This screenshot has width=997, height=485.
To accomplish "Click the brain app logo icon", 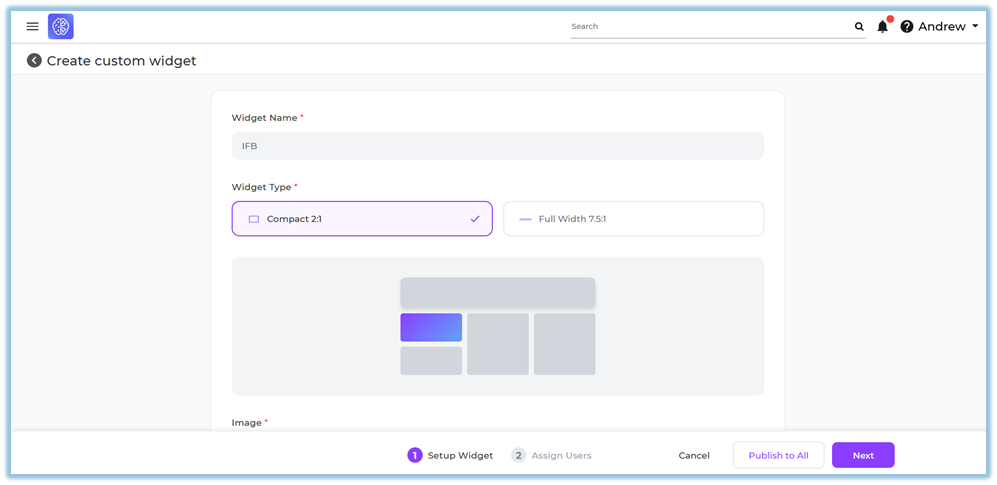I will pyautogui.click(x=61, y=27).
